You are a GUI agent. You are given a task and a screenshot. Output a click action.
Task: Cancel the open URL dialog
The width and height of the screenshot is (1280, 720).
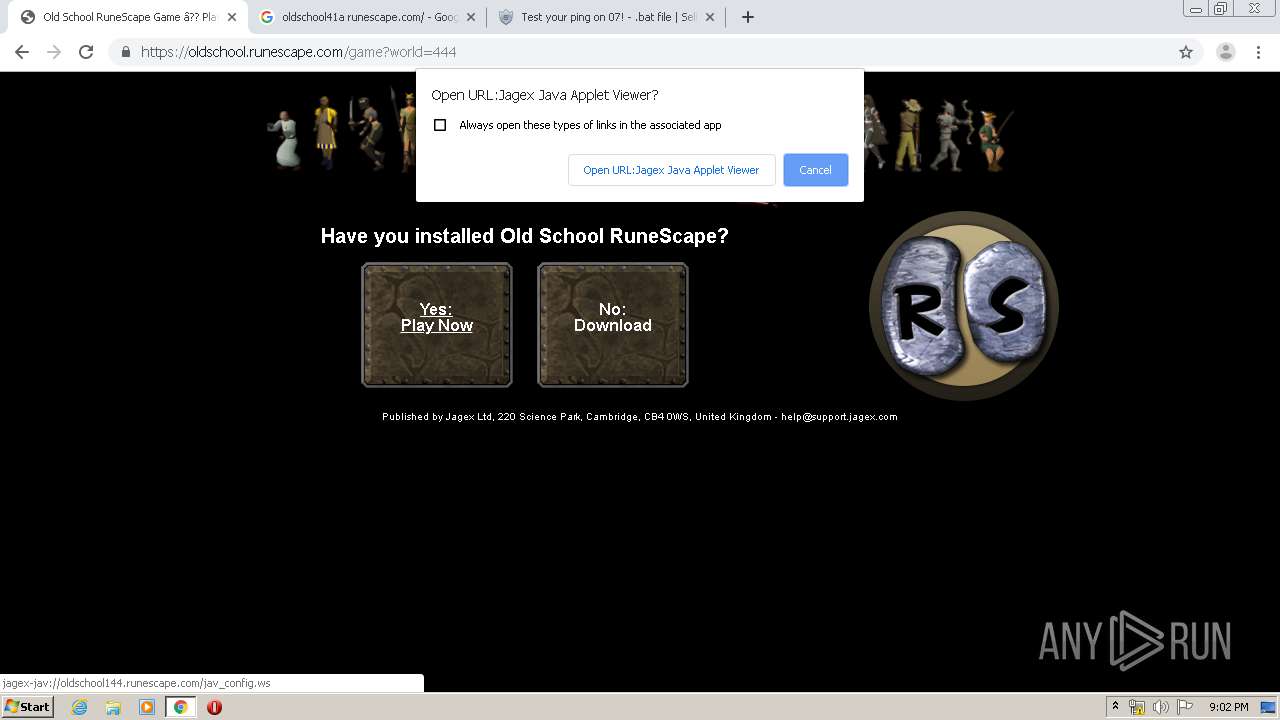tap(815, 170)
